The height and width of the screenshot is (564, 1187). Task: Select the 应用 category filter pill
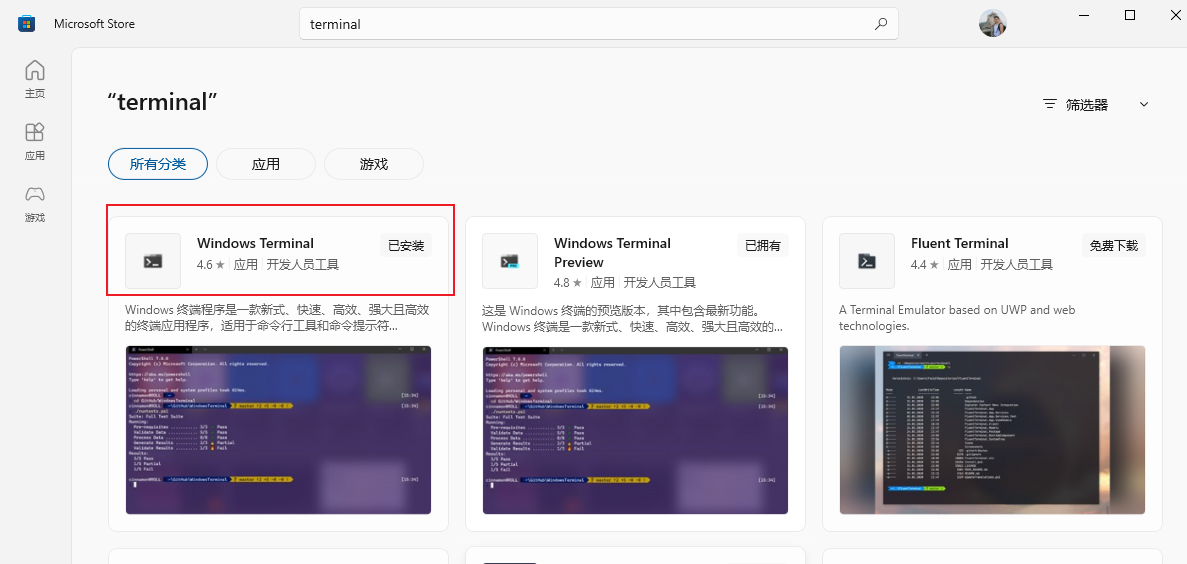(x=266, y=164)
